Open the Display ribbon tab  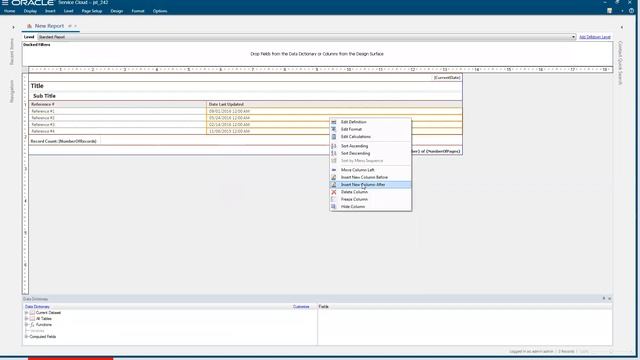[30, 11]
